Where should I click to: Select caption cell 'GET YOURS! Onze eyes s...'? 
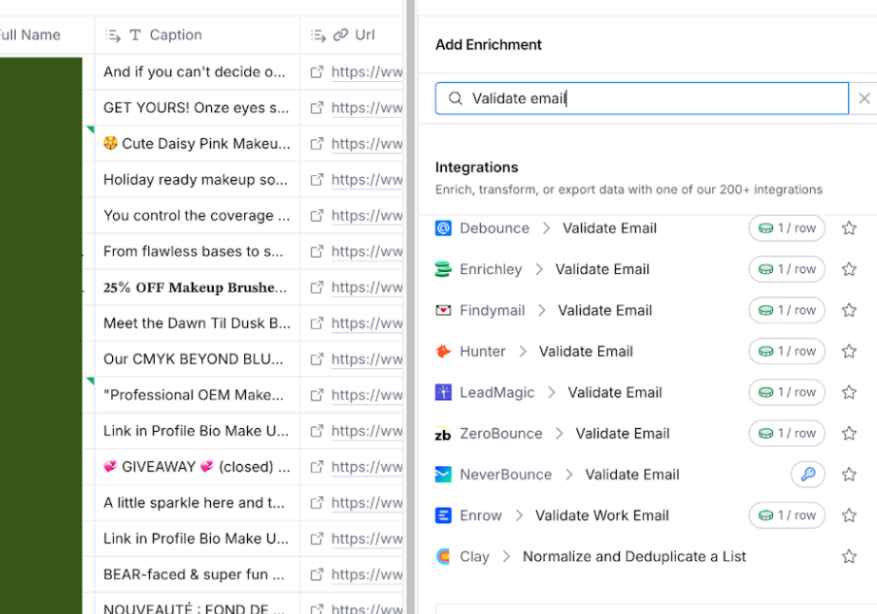pyautogui.click(x=197, y=108)
